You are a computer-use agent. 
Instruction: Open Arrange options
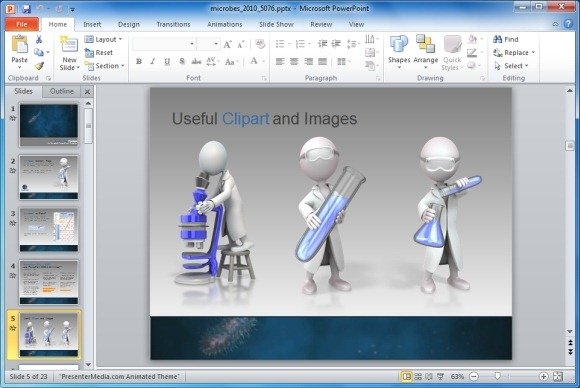point(425,53)
